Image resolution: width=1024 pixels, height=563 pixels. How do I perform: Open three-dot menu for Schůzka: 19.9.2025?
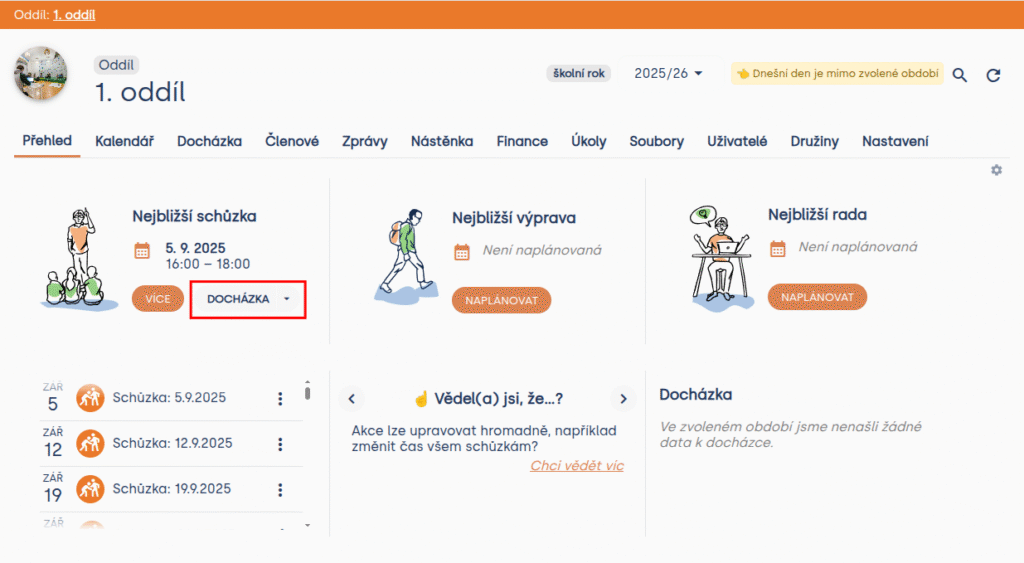click(x=280, y=490)
